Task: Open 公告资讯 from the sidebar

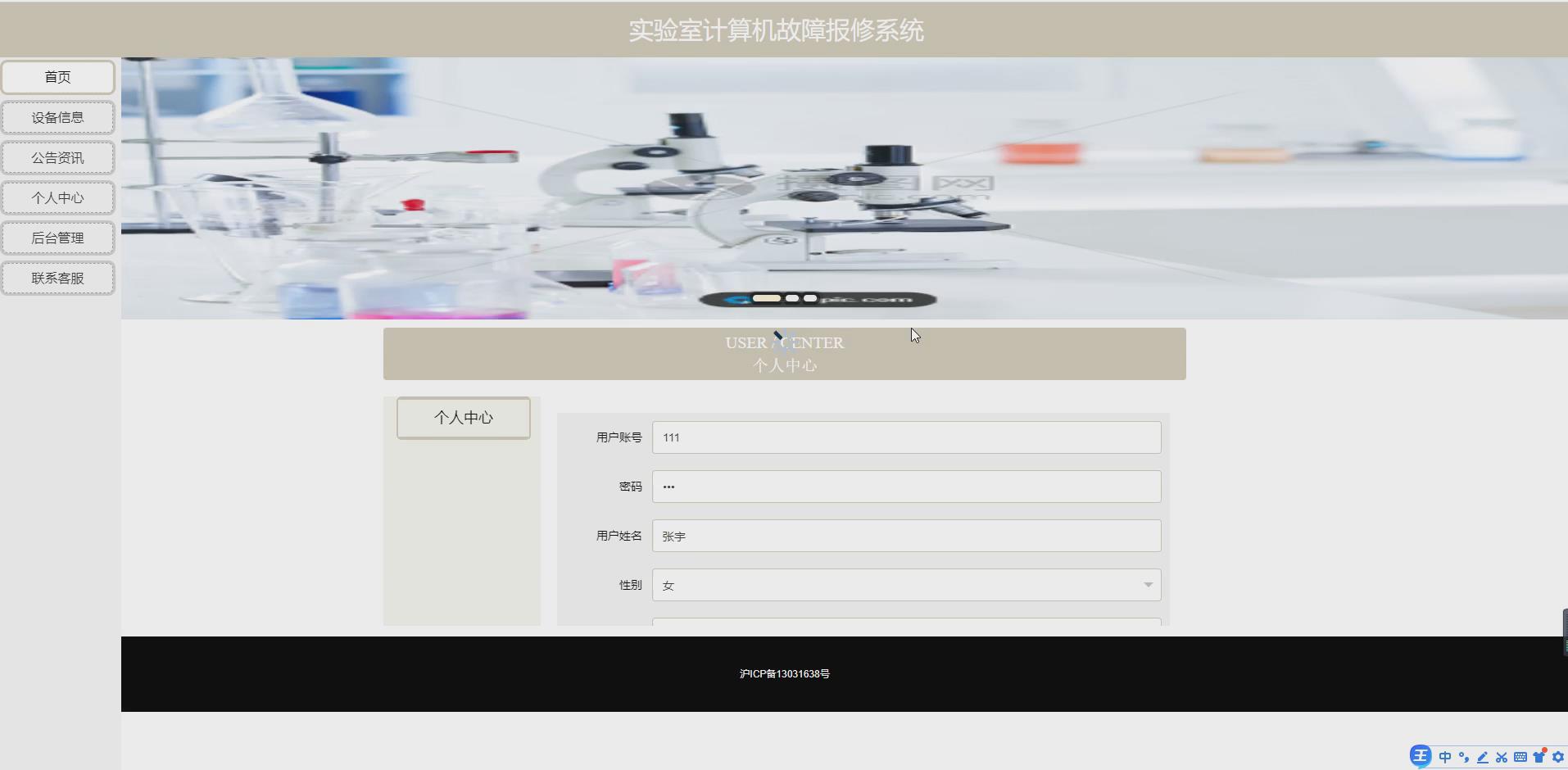Action: coord(58,157)
